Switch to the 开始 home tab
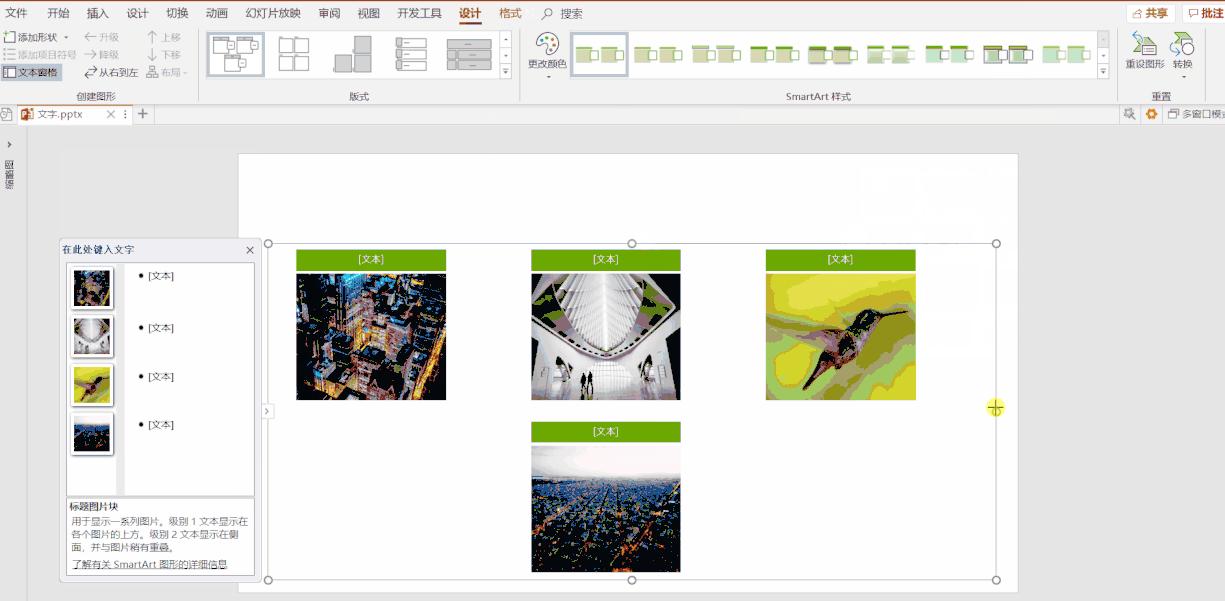Image resolution: width=1225 pixels, height=601 pixels. click(58, 14)
